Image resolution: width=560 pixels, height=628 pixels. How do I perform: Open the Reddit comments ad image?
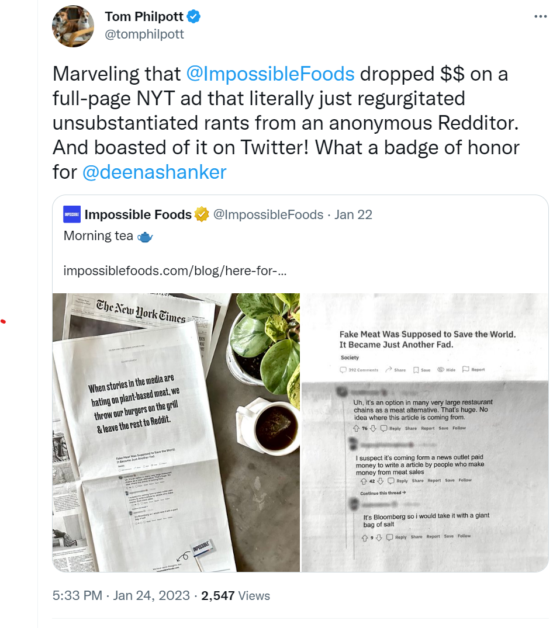[425, 433]
